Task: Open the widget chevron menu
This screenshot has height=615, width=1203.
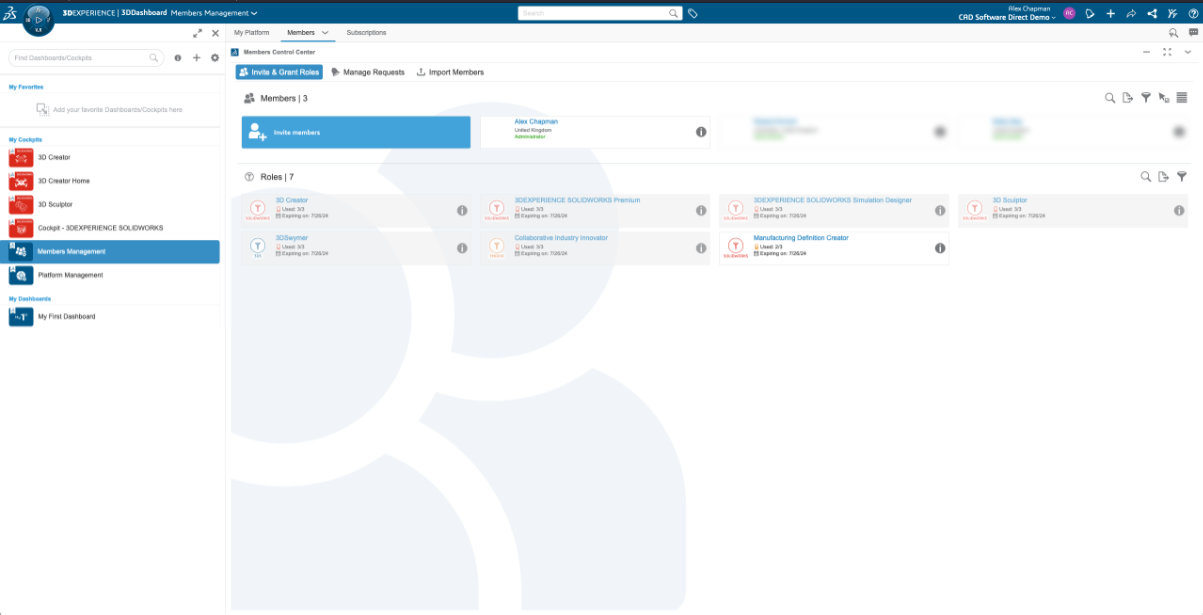Action: click(x=1188, y=52)
